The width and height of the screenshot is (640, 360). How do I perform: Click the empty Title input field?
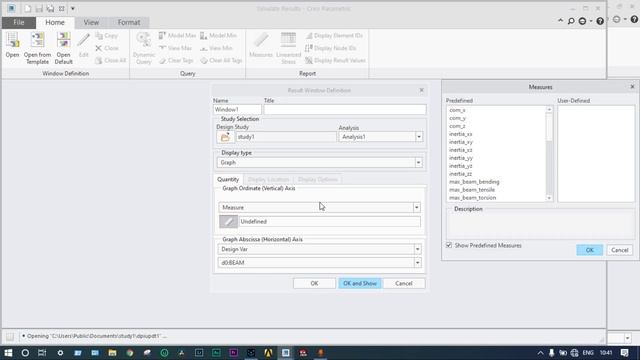click(x=345, y=109)
